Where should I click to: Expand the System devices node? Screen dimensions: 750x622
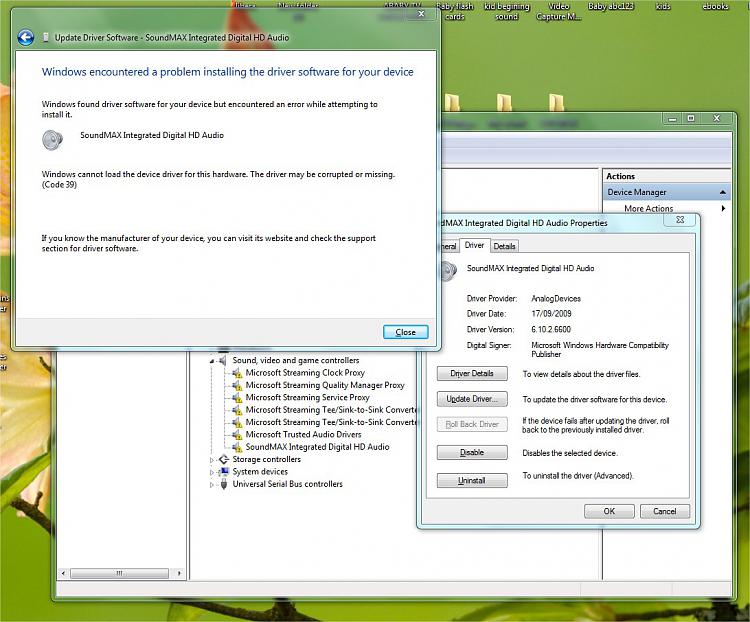212,472
